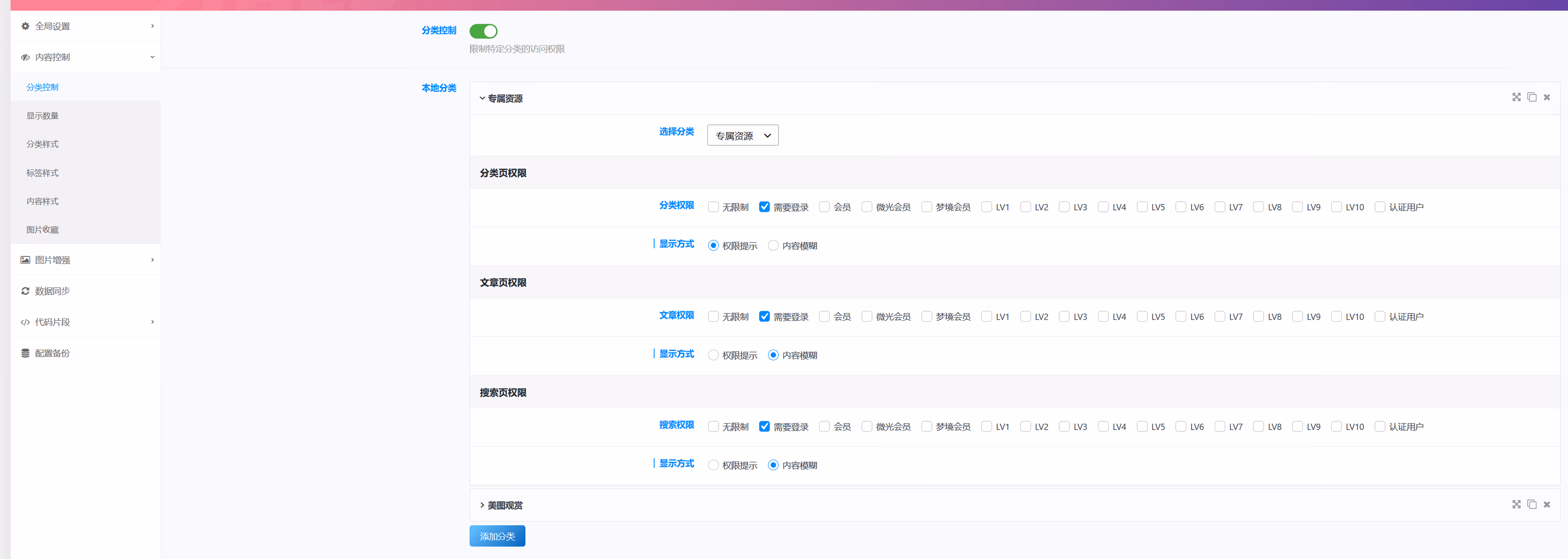
Task: Check LV9 in the 搜索权限 row
Action: (x=1297, y=426)
